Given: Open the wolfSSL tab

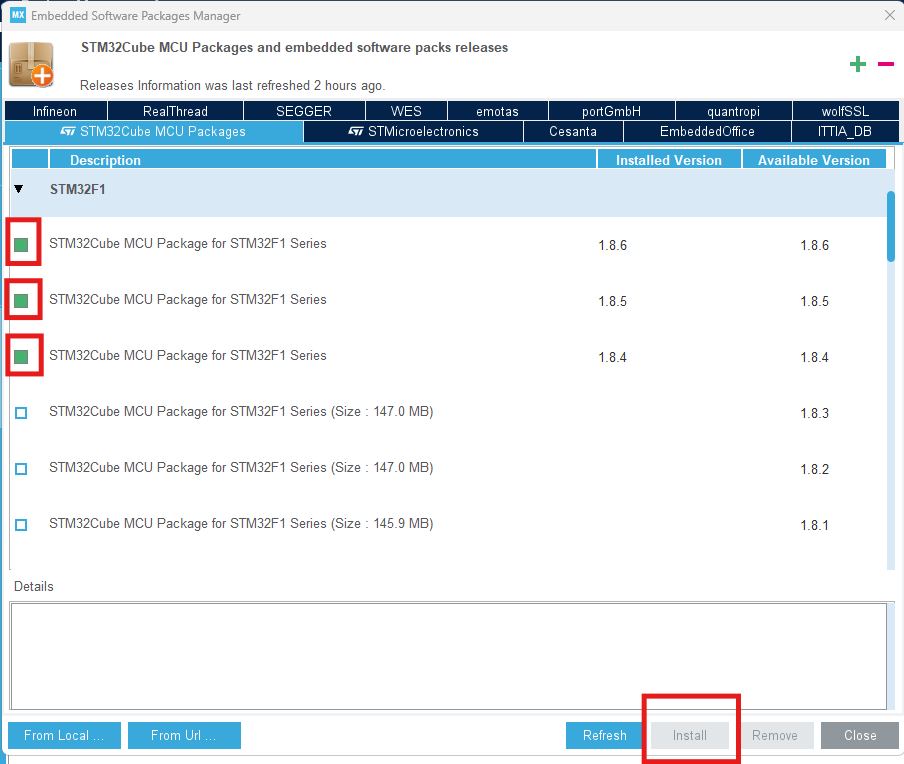Looking at the screenshot, I should click(x=846, y=111).
